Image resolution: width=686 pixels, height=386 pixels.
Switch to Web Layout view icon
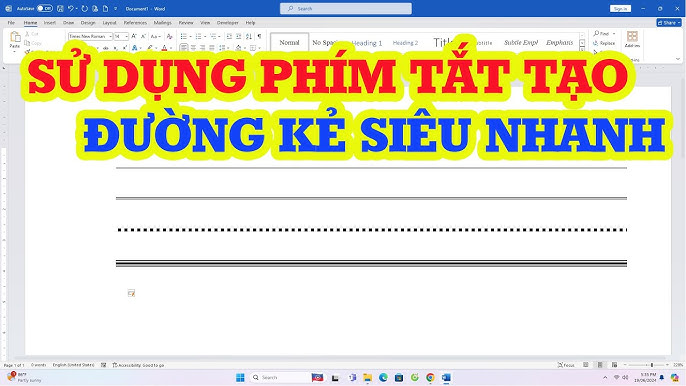tap(614, 365)
